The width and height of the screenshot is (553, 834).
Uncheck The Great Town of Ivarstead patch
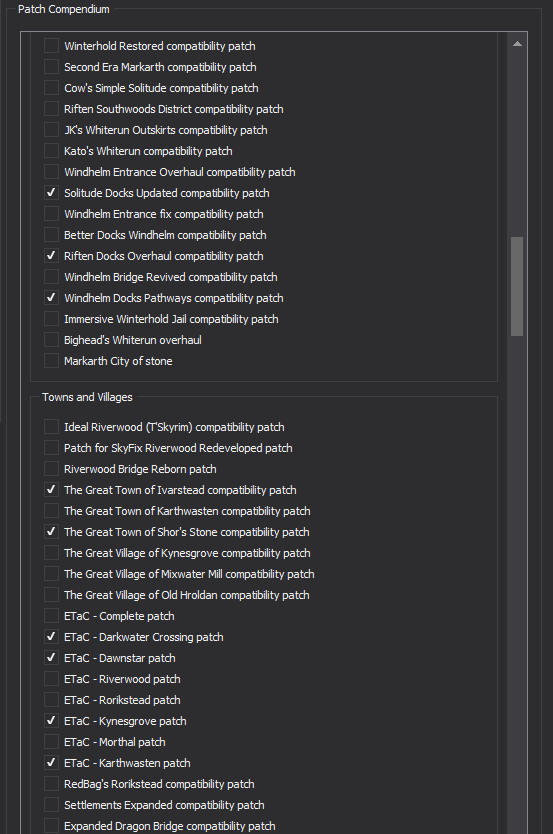(x=51, y=490)
